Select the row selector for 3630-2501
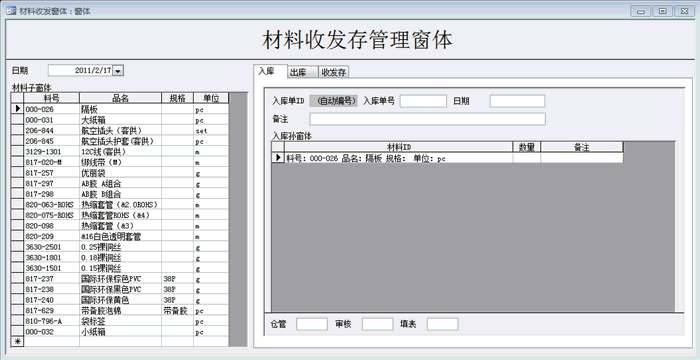This screenshot has height=360, width=700. [x=17, y=247]
